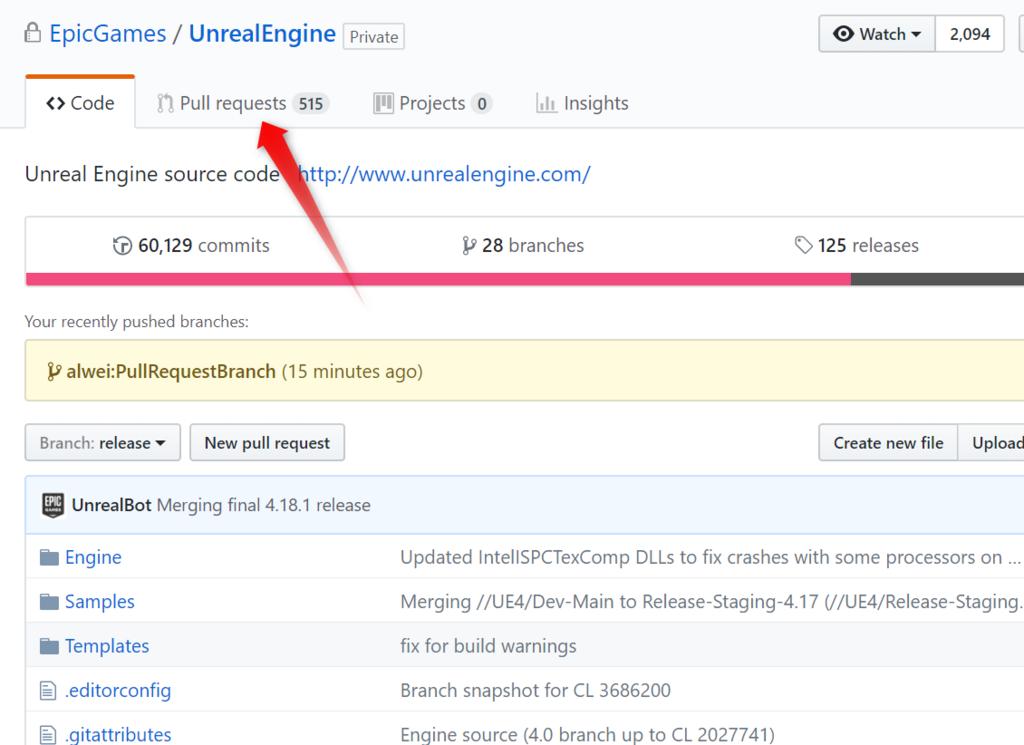Open the .editorconfig file
This screenshot has width=1024, height=745.
pyautogui.click(x=118, y=690)
